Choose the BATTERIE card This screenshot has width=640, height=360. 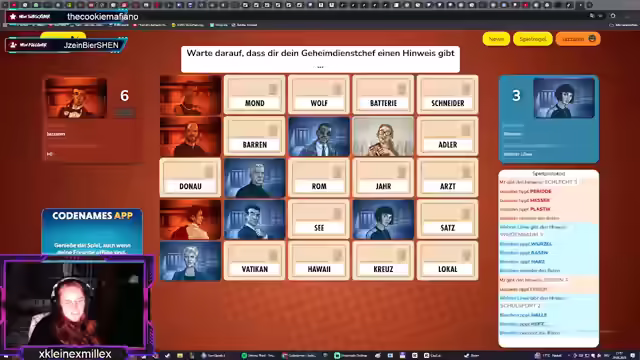[x=383, y=95]
